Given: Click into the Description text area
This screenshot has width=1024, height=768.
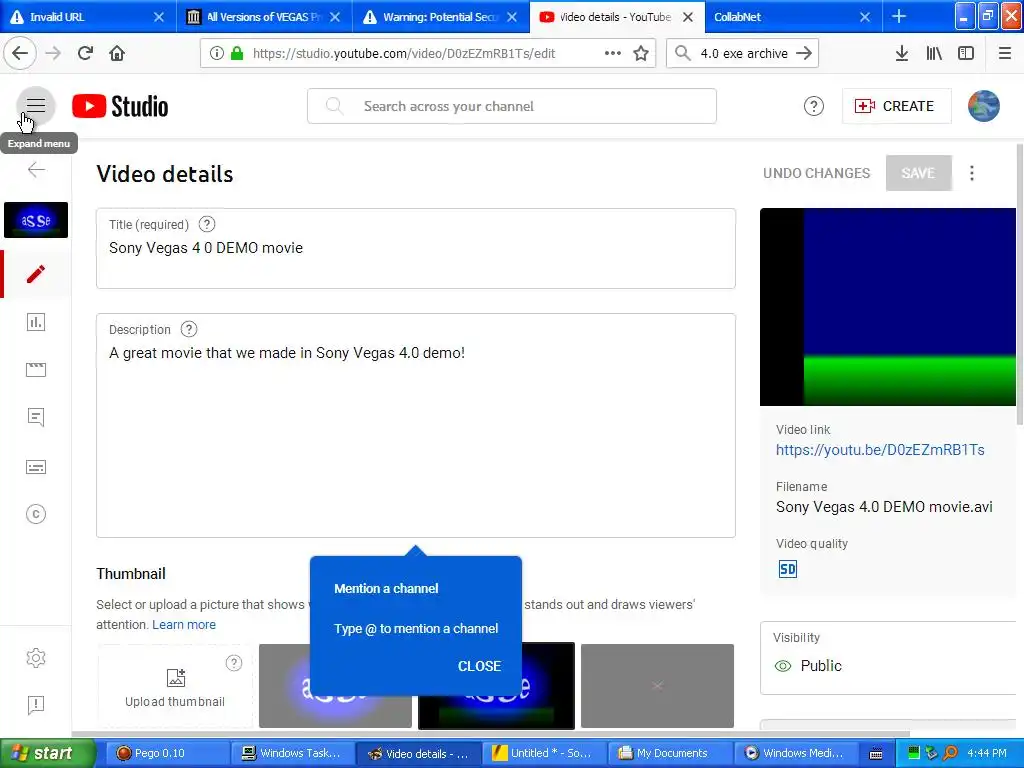Looking at the screenshot, I should click(415, 426).
